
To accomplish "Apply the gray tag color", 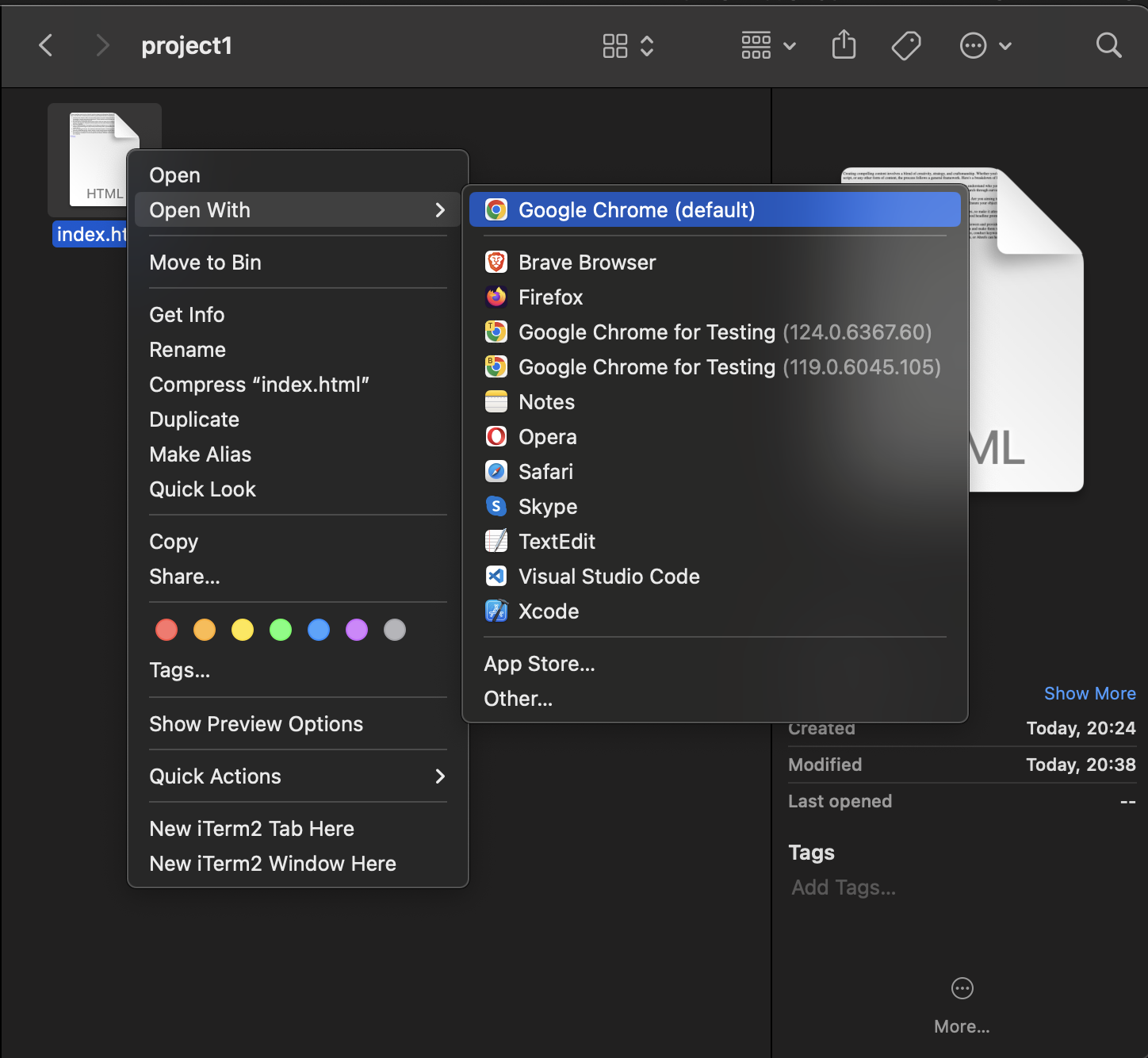I will [395, 630].
